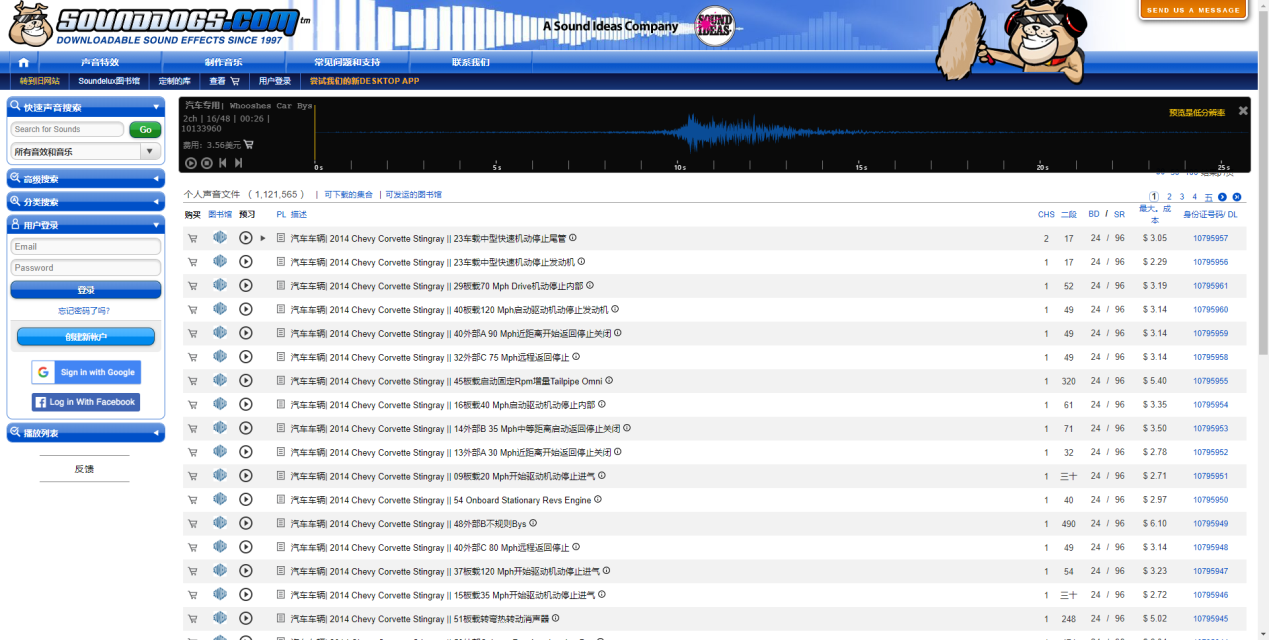Open the 制作音乐 menu
This screenshot has height=640, width=1269.
click(x=224, y=62)
